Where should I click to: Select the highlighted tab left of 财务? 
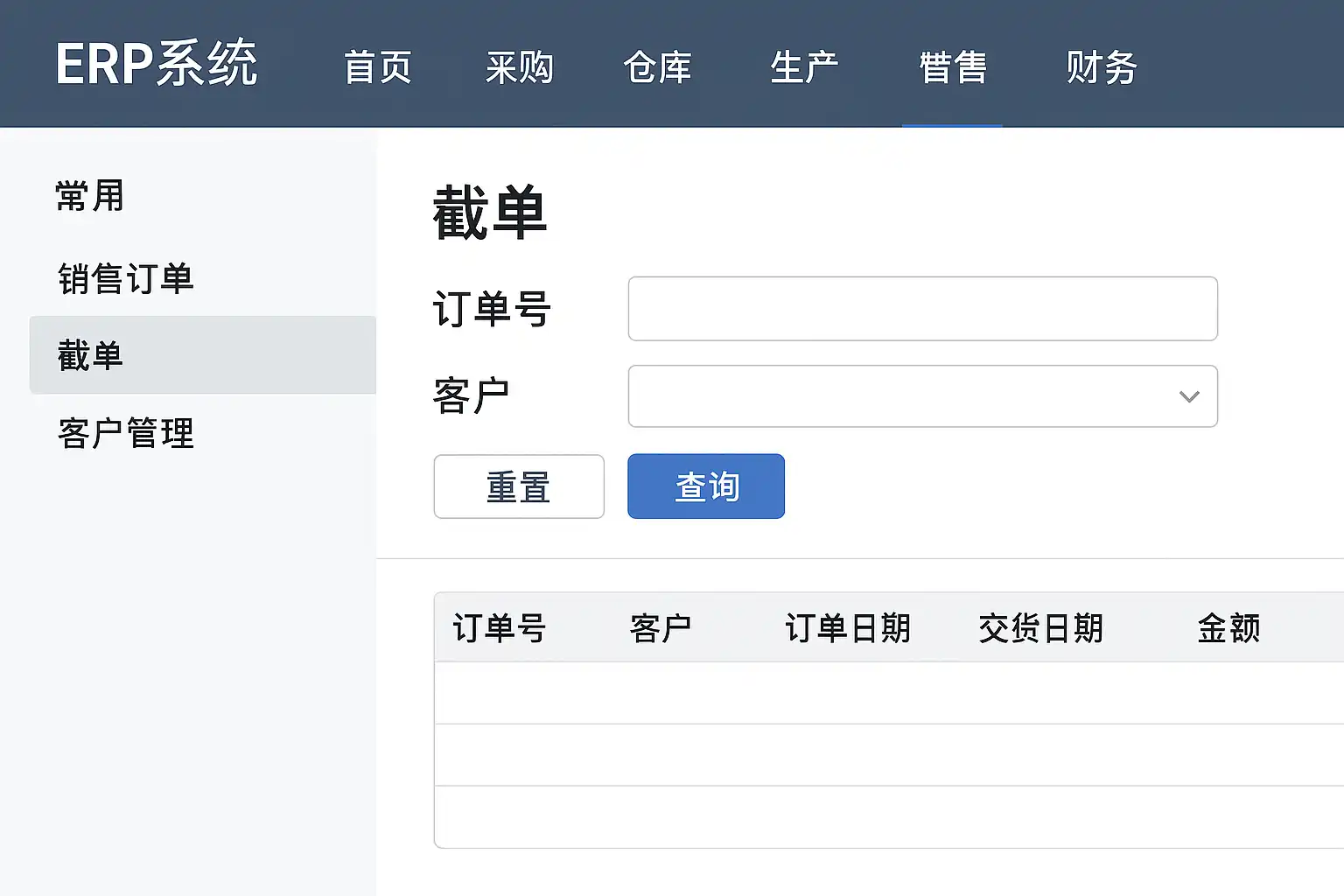pos(953,67)
